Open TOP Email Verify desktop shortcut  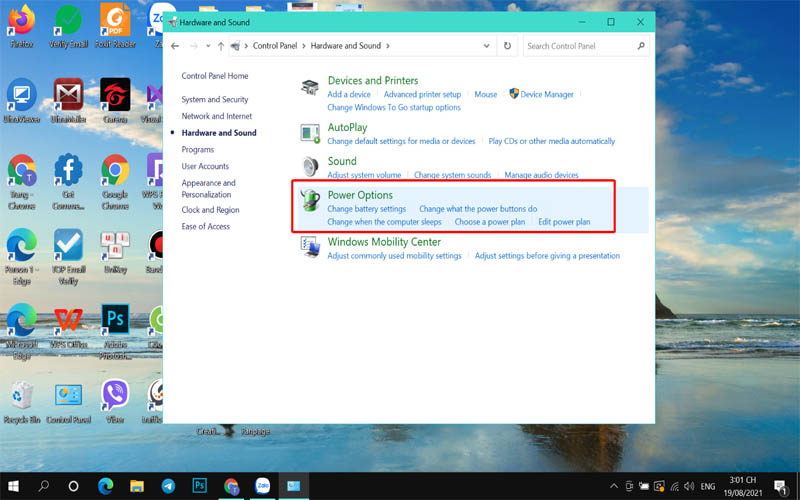pyautogui.click(x=68, y=257)
